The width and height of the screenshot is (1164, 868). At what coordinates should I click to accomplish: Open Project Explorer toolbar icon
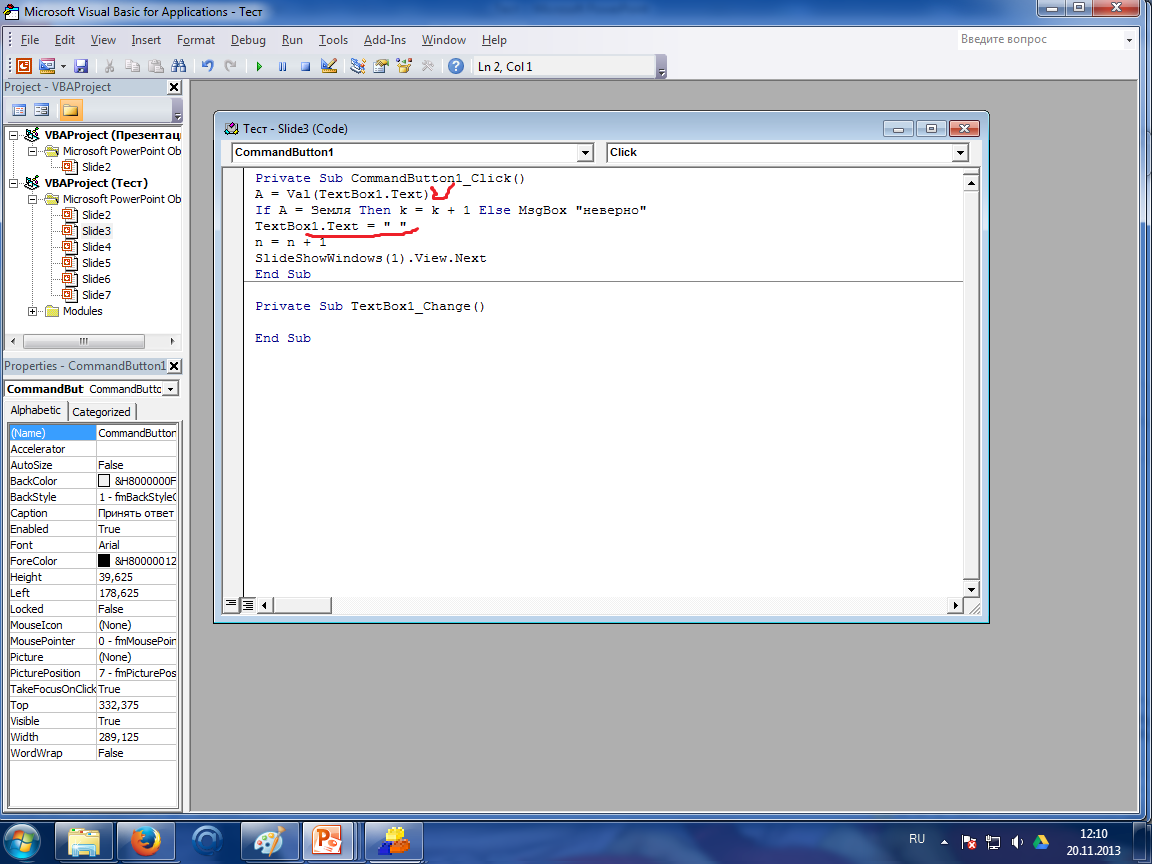(358, 66)
